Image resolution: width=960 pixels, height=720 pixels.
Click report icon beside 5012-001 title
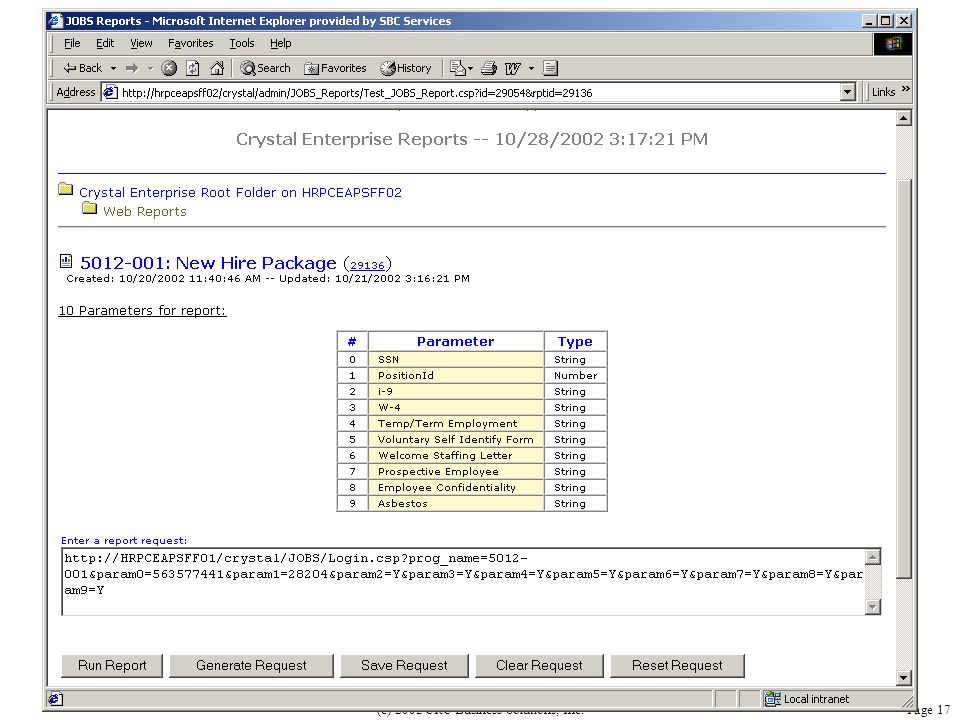tap(66, 261)
